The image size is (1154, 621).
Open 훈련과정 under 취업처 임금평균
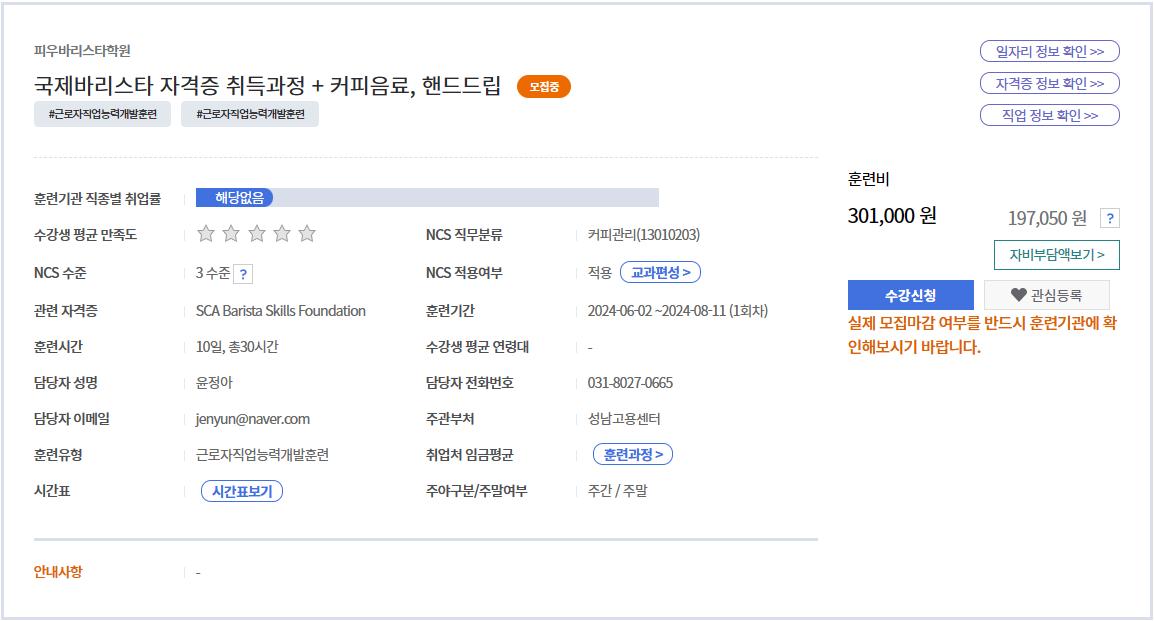tap(633, 455)
